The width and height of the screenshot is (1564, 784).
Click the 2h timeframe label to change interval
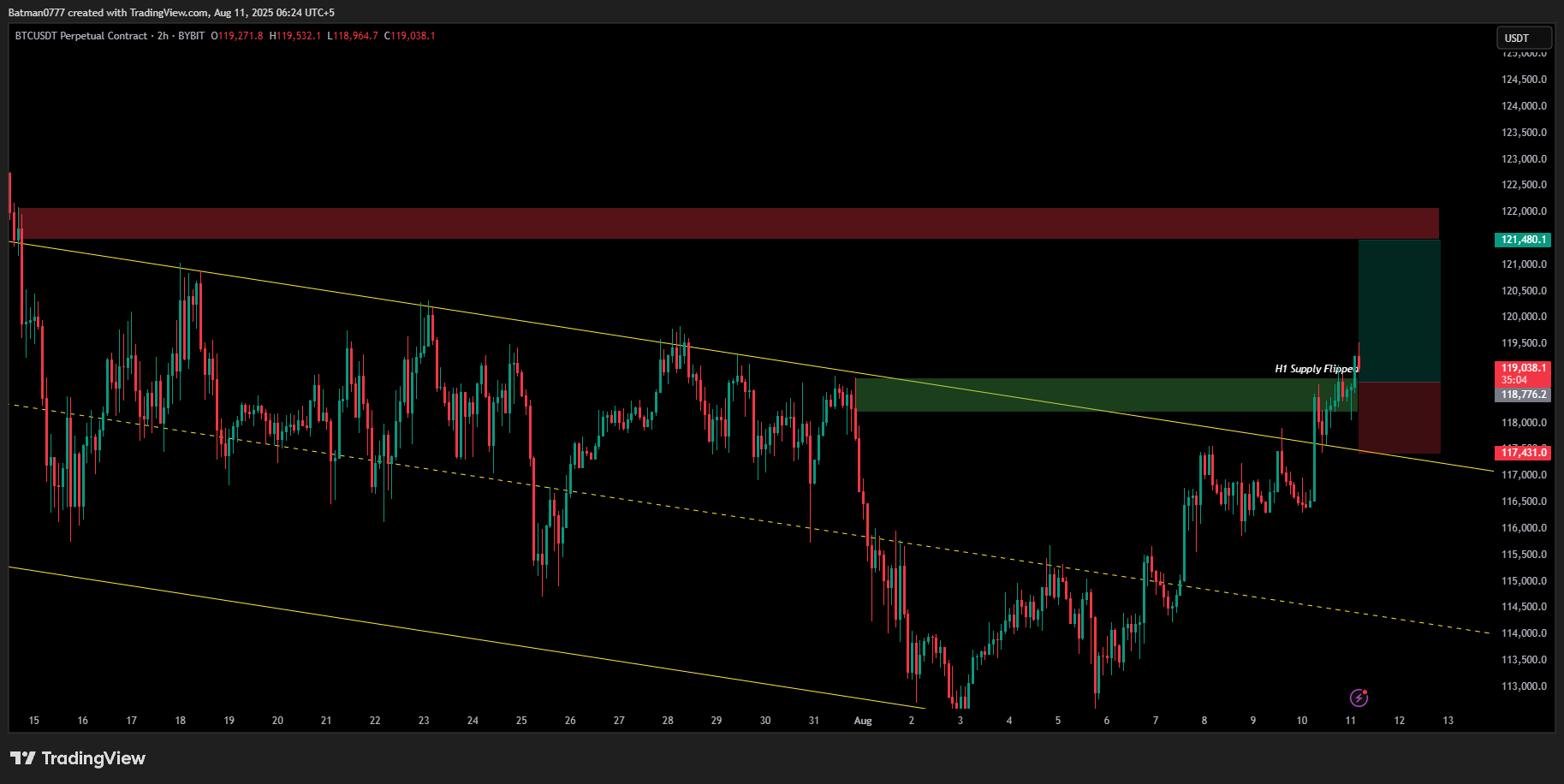(161, 36)
